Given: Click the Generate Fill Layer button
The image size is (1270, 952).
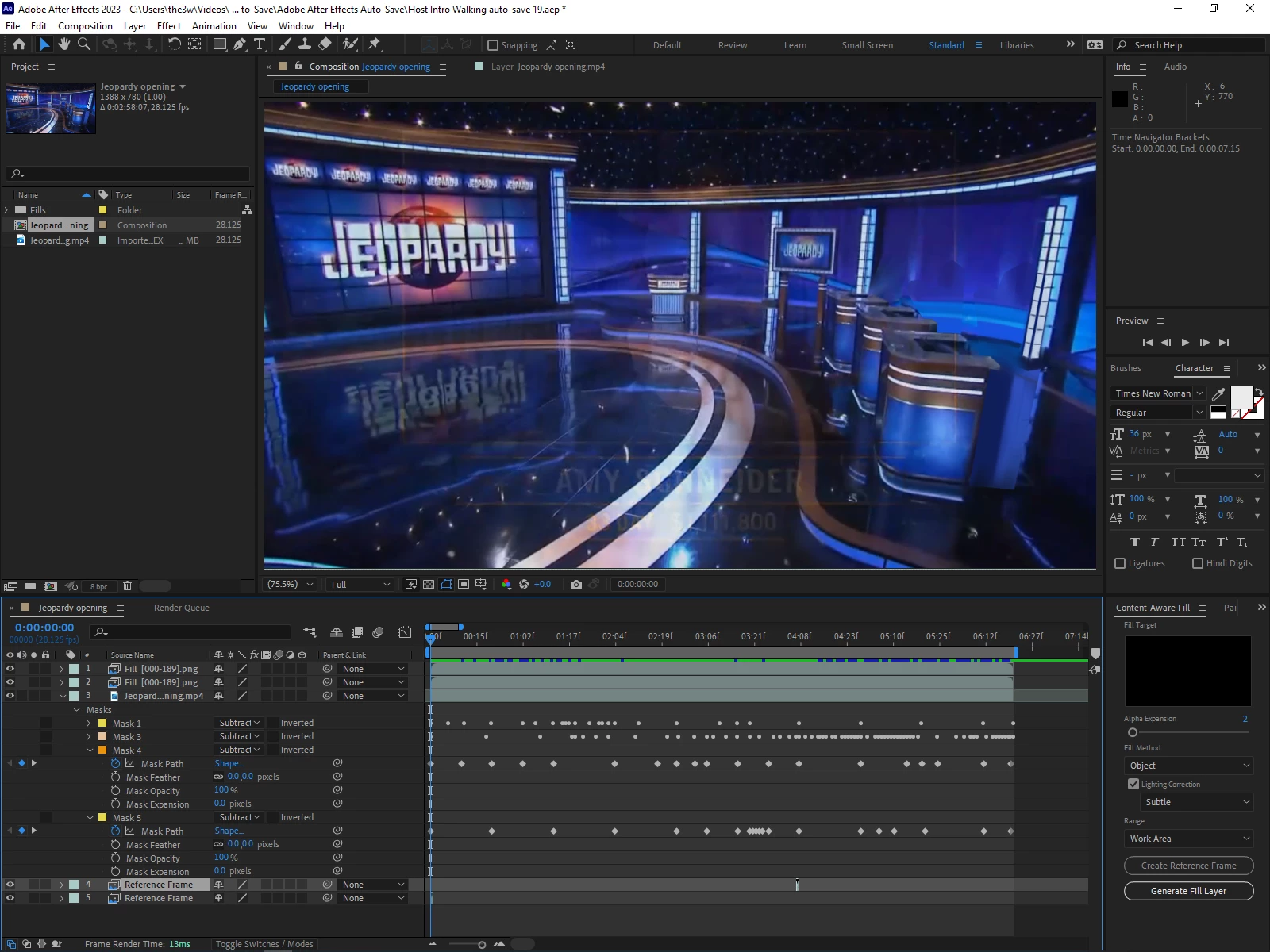Looking at the screenshot, I should pyautogui.click(x=1188, y=891).
